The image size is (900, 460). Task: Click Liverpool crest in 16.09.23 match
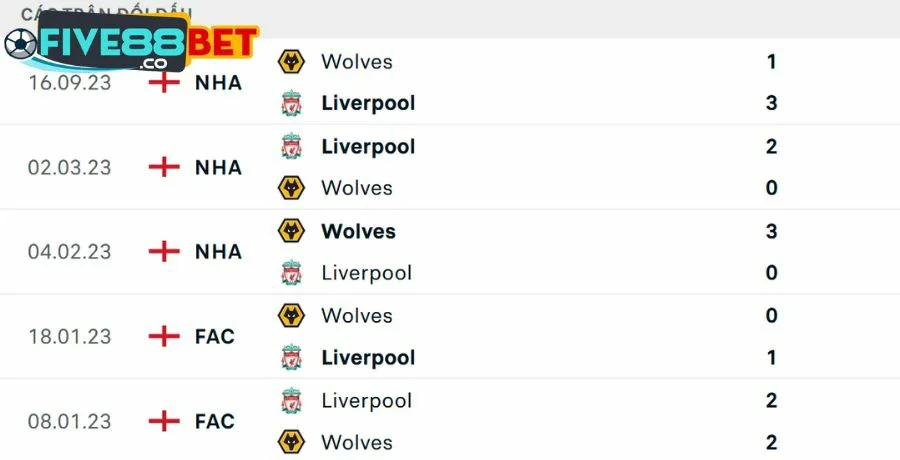tap(291, 103)
